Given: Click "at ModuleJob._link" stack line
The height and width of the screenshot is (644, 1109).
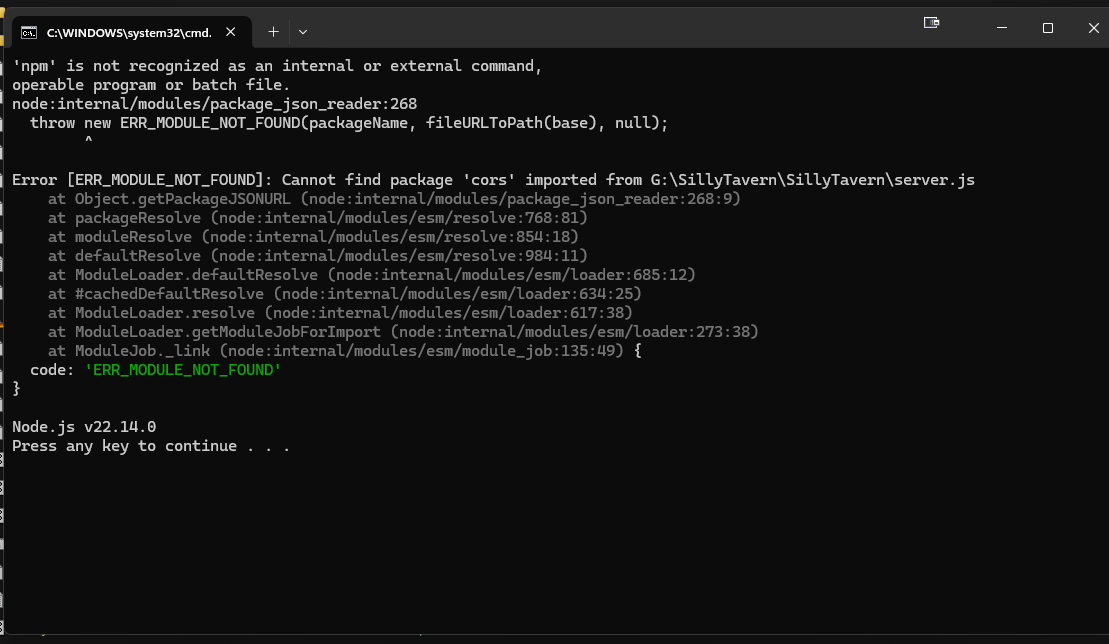Looking at the screenshot, I should (x=344, y=351).
